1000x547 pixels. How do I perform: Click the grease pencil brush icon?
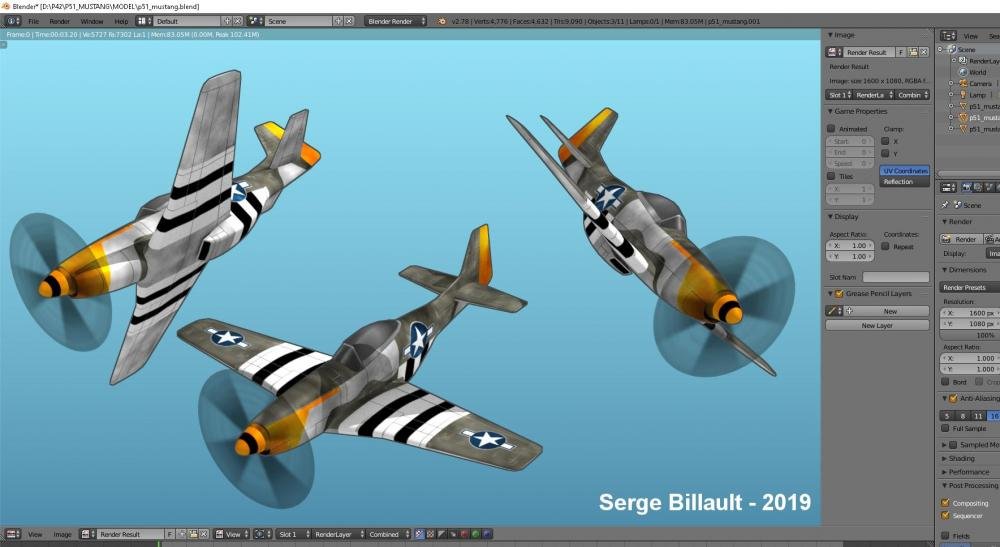[832, 311]
